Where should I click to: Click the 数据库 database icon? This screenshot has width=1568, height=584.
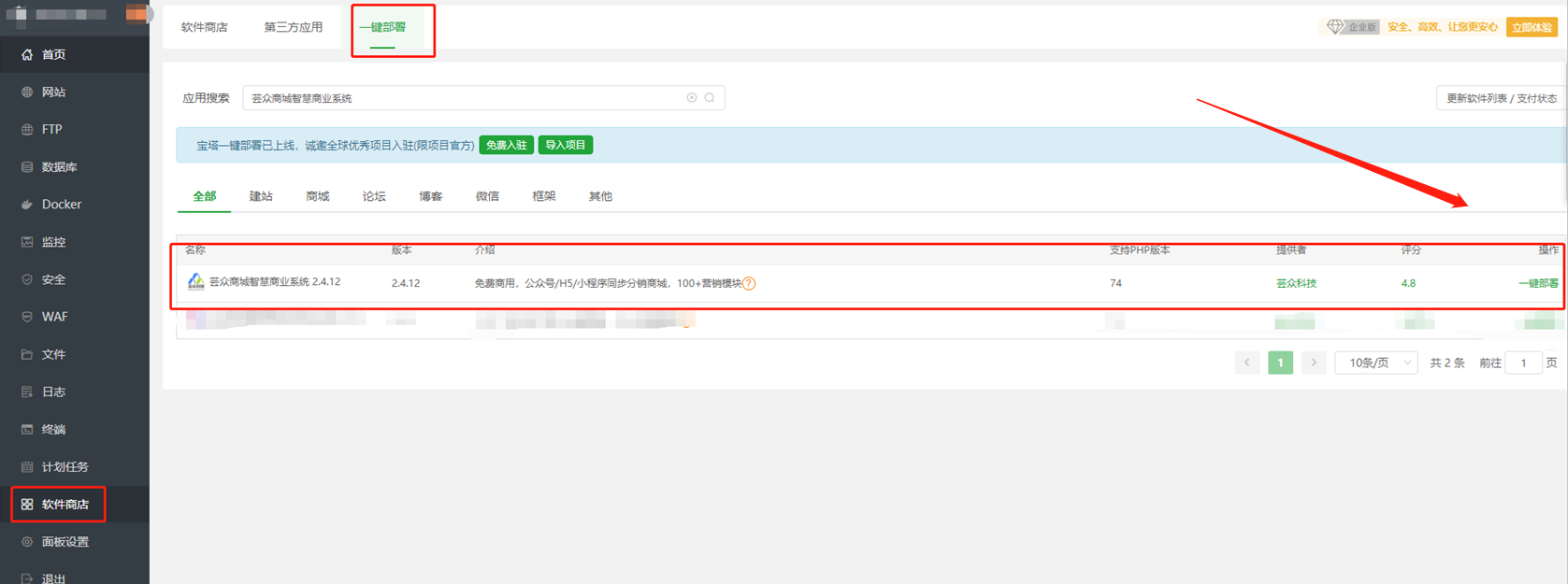(27, 167)
